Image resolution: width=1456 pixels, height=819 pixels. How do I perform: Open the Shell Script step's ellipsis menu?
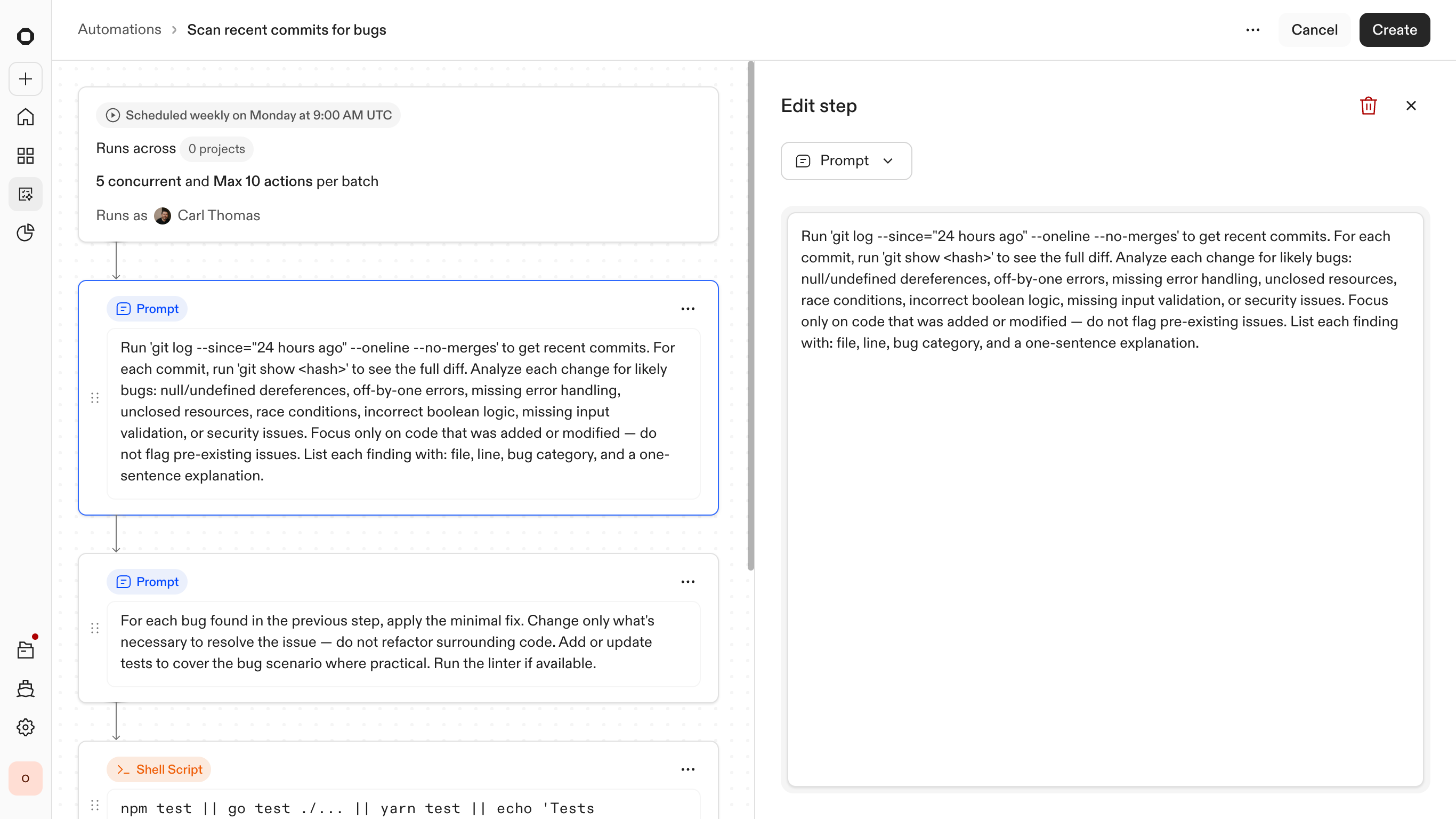coord(687,769)
